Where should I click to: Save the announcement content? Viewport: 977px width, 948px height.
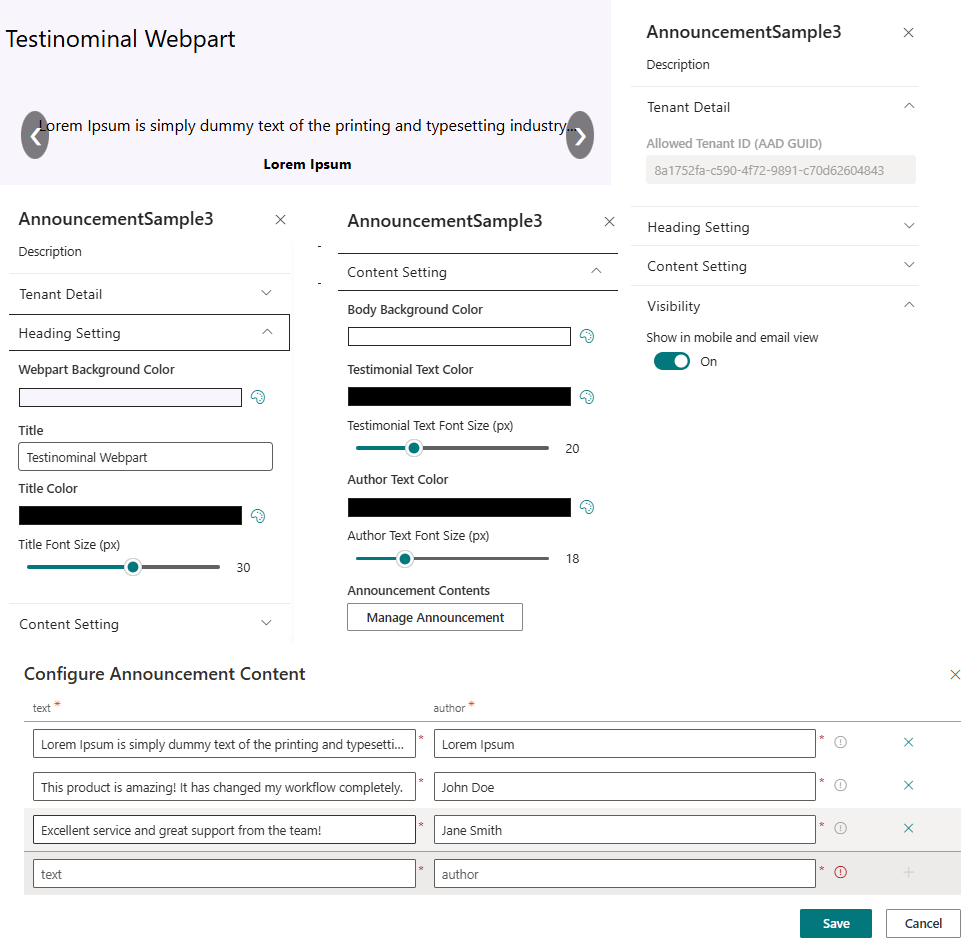coord(836,923)
